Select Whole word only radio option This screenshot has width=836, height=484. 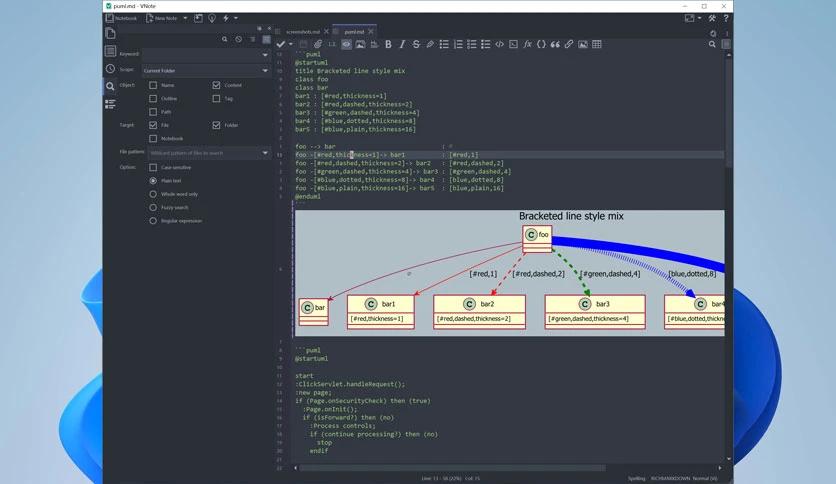(153, 194)
